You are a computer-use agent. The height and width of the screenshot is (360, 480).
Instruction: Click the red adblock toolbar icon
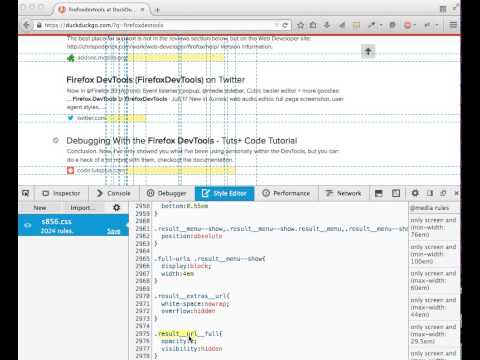pos(407,25)
